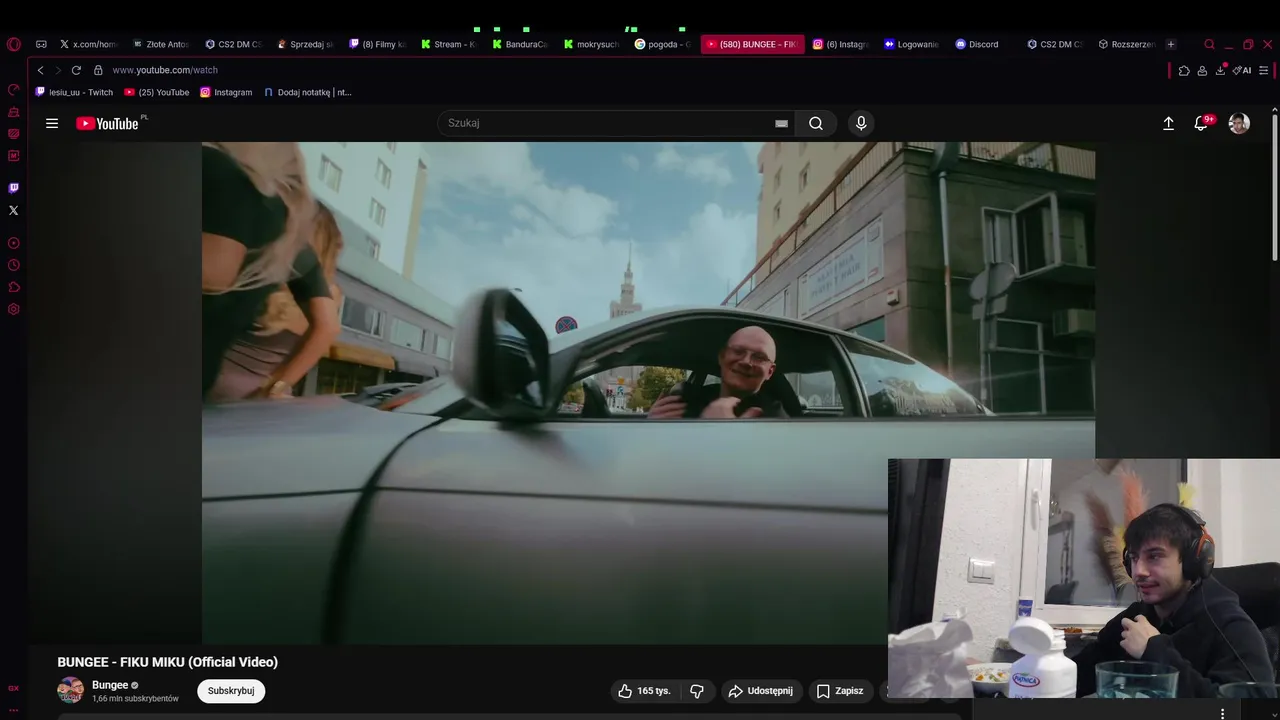Open Extensions cube in sidebar
The image size is (1280, 720).
coord(14,287)
